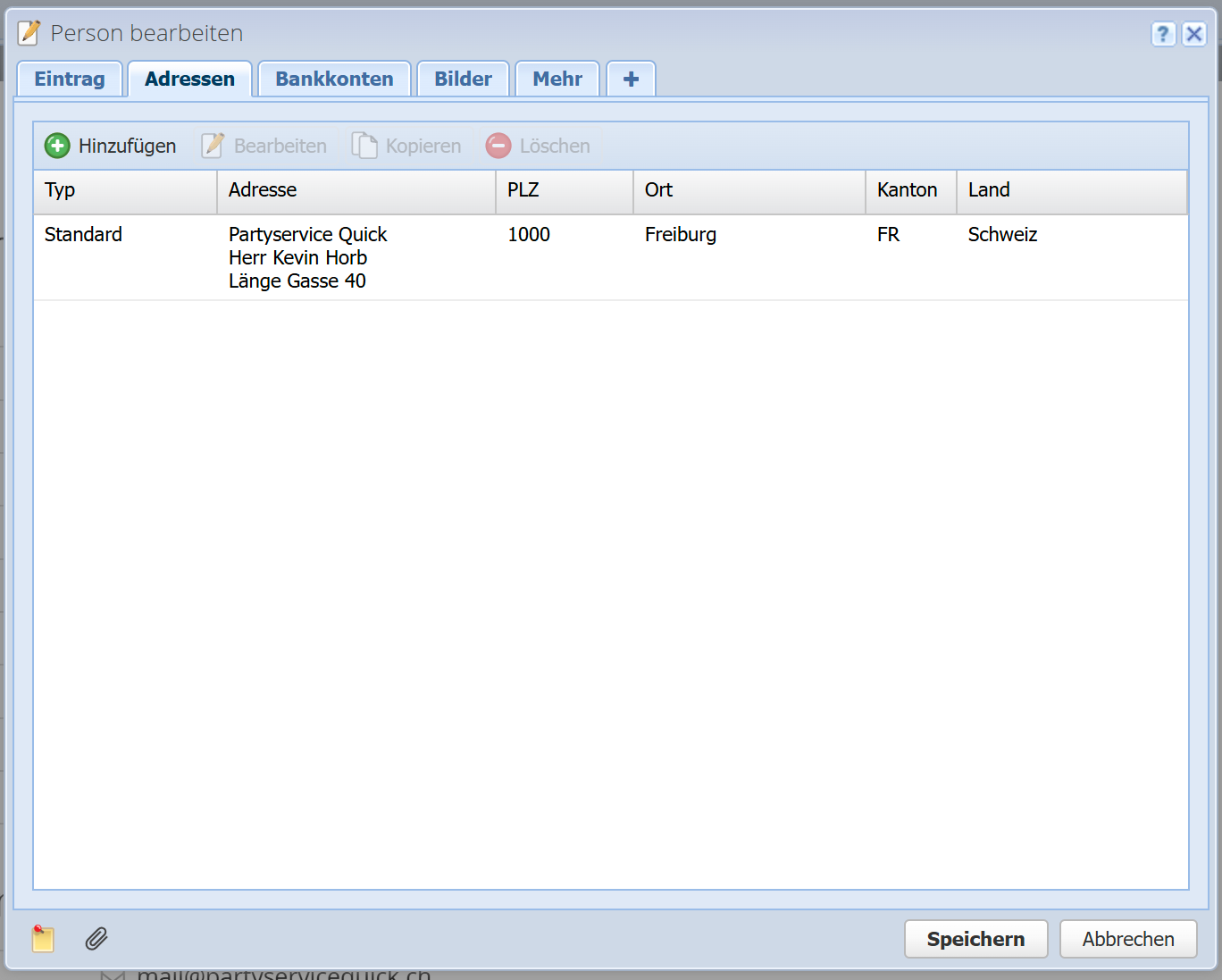Sort by the Typ column header

click(125, 190)
